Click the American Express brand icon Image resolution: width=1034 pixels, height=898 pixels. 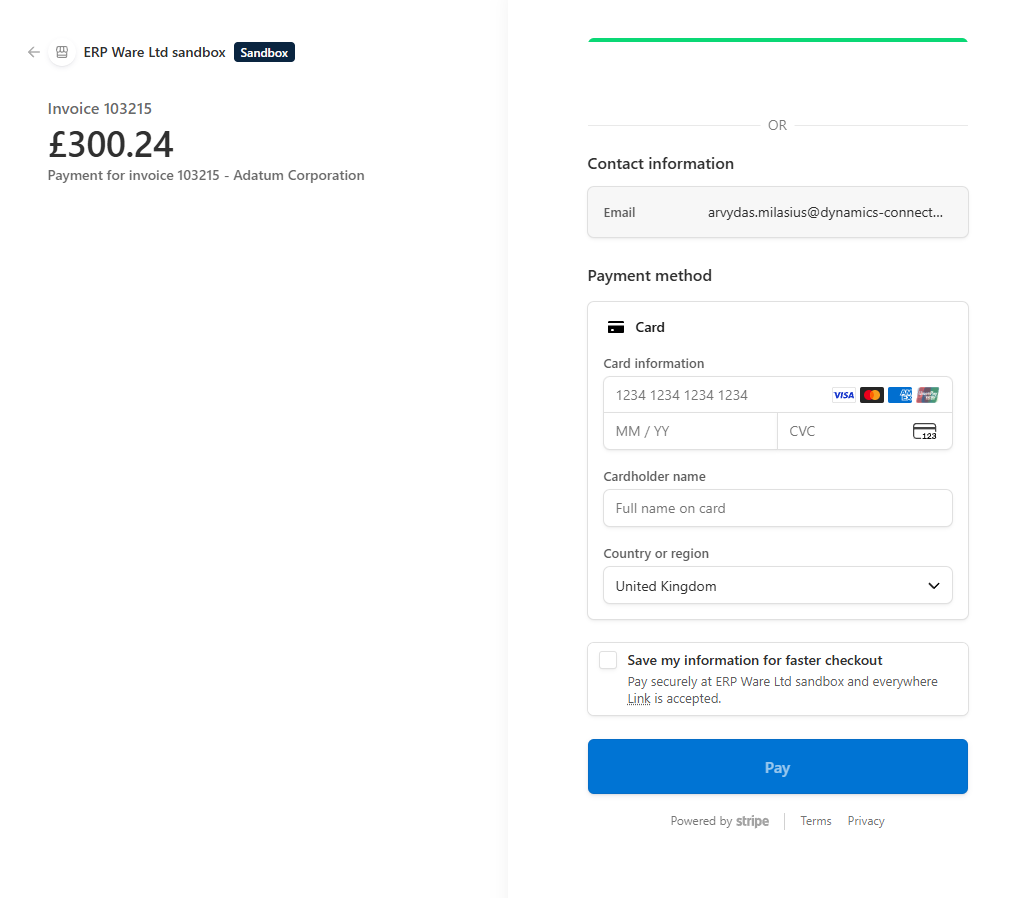[899, 395]
